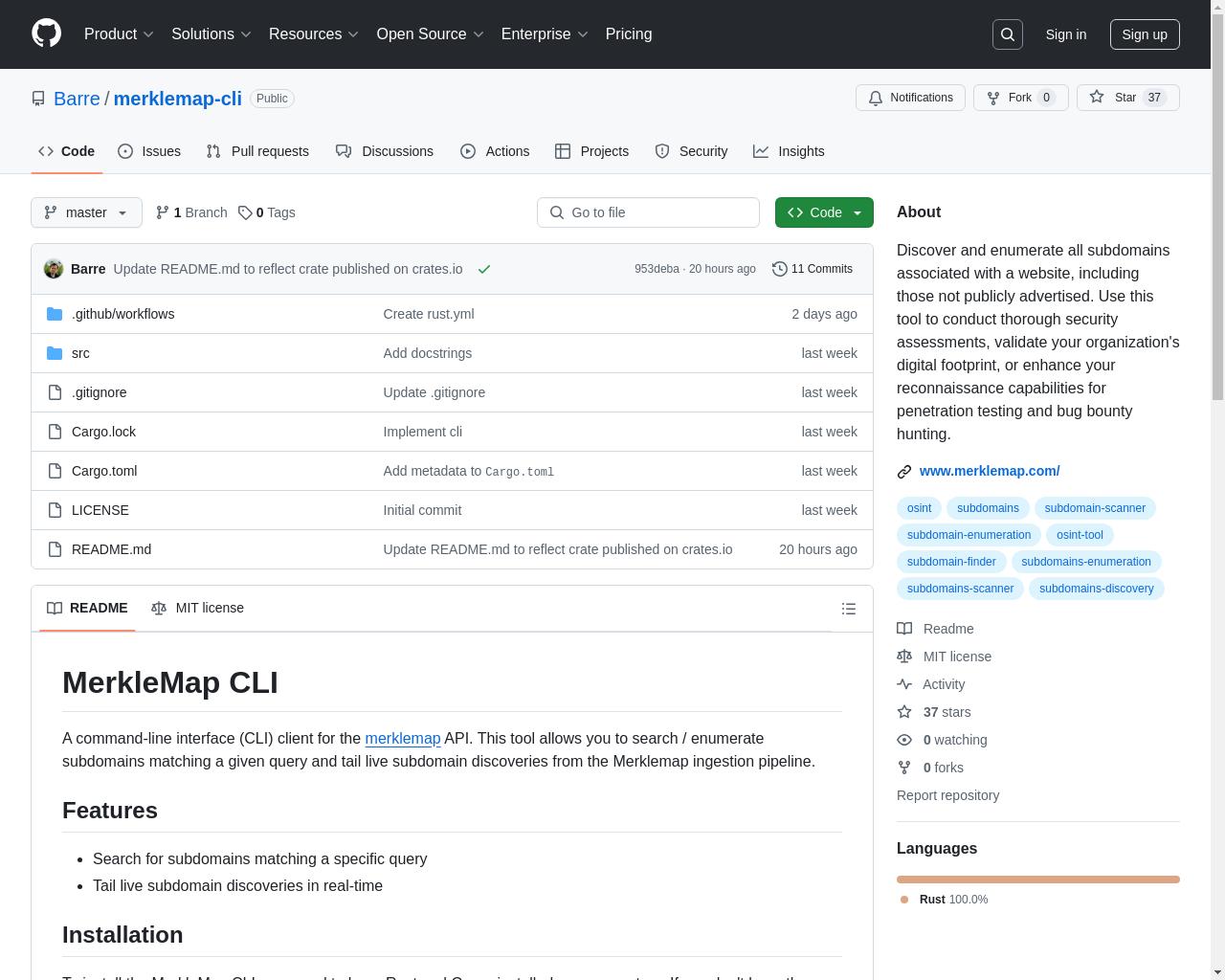Select the README tab in file viewer
Viewport: 1225px width, 980px height.
click(x=87, y=609)
